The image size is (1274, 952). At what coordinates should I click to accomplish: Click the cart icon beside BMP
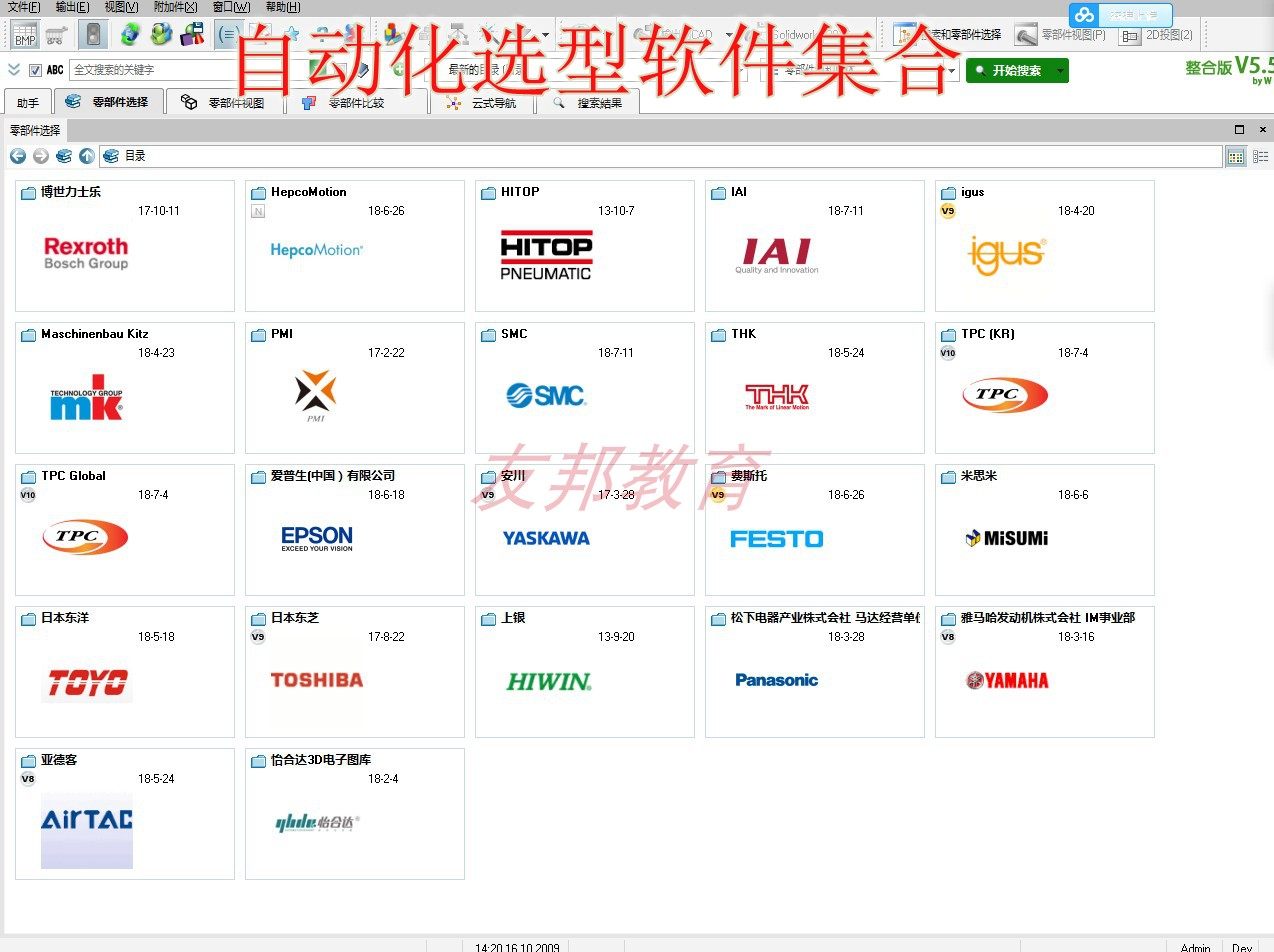coord(57,35)
